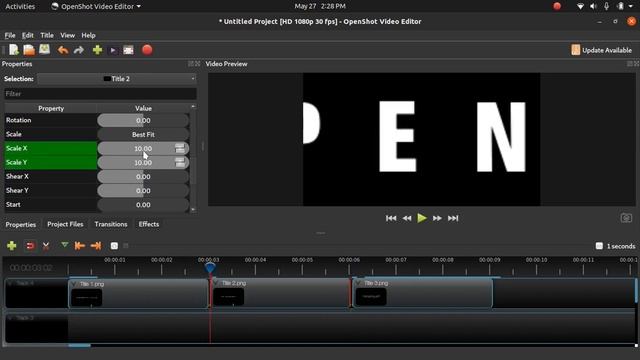Open the Scale Best Fit dropdown
Image resolution: width=640 pixels, height=360 pixels.
point(143,134)
